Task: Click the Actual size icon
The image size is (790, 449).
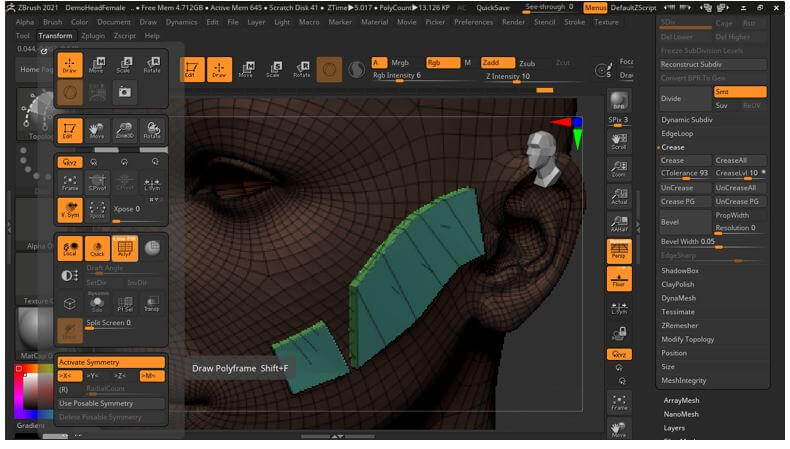Action: pyautogui.click(x=619, y=196)
